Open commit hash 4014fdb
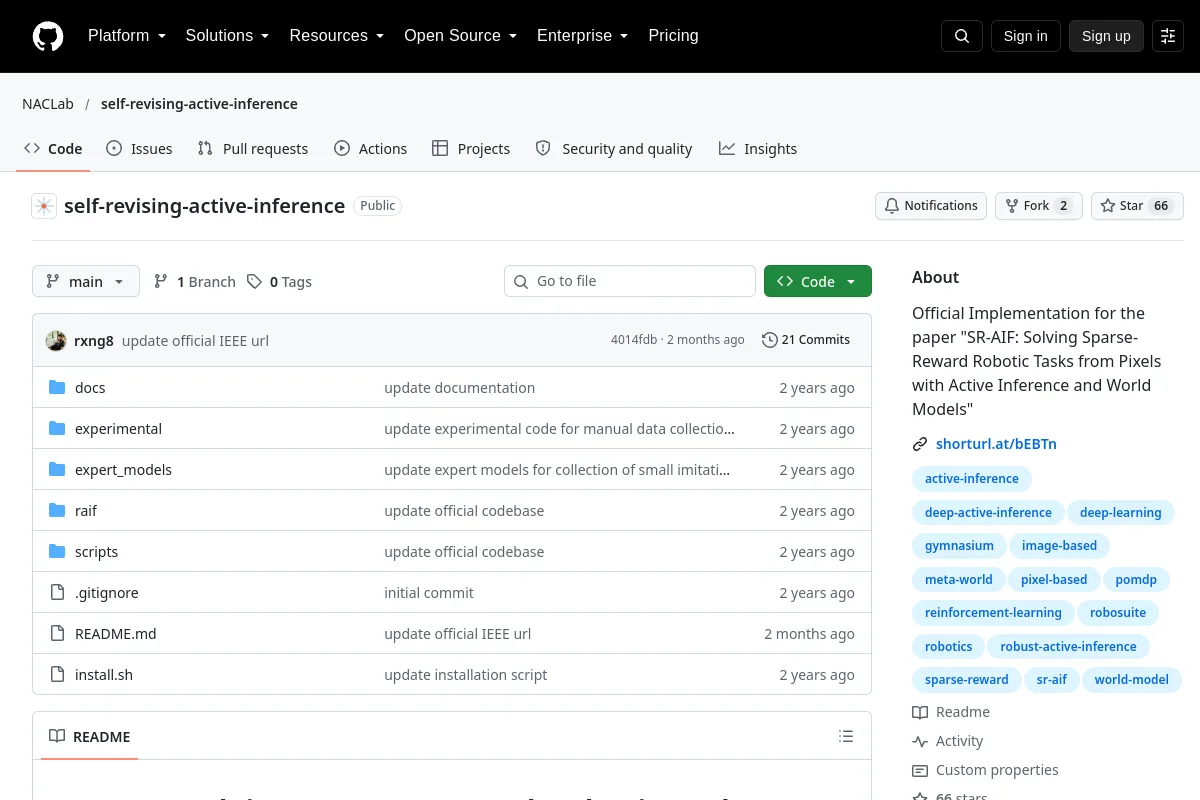This screenshot has height=800, width=1200. pos(634,340)
